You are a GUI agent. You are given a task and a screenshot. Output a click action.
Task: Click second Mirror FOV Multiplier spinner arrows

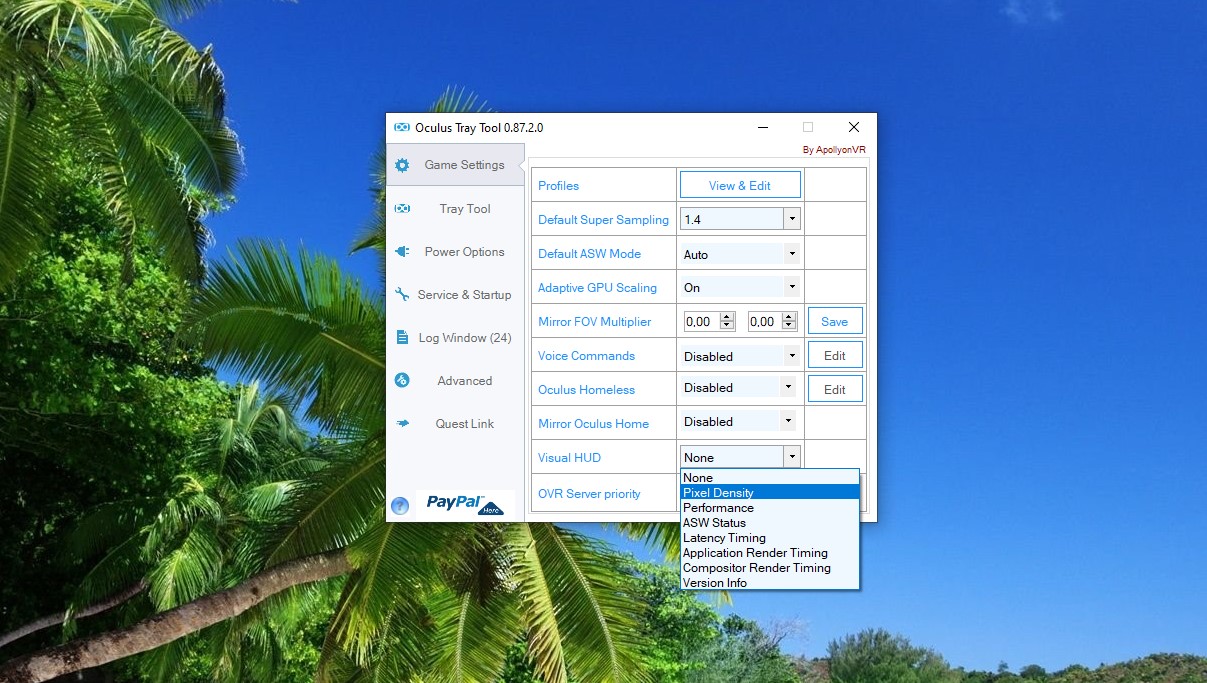tap(789, 321)
